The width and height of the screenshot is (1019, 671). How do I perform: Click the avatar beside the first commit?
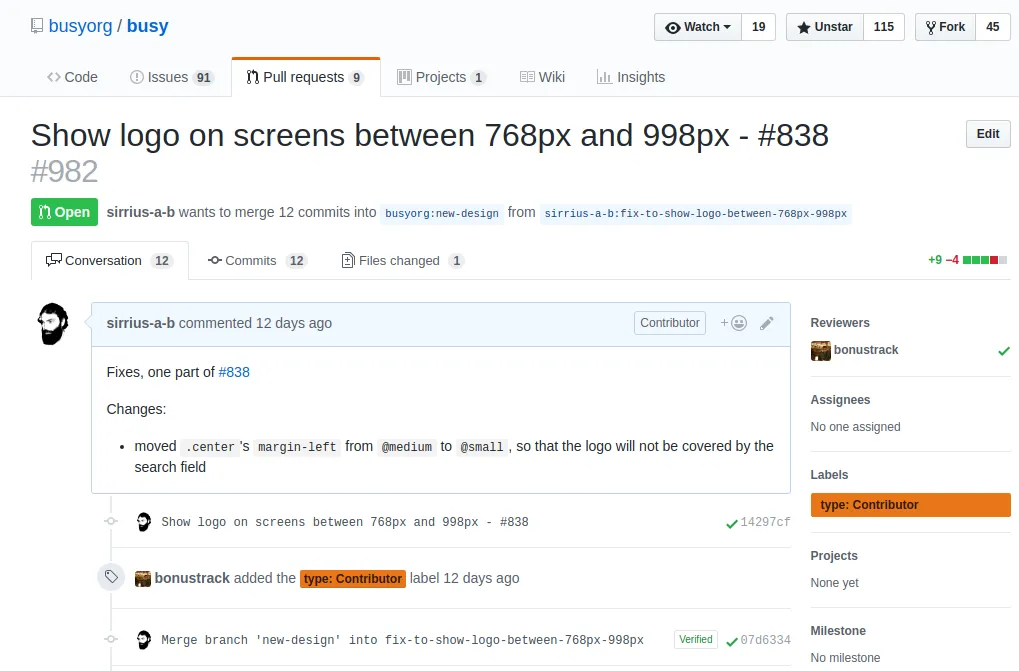(144, 522)
